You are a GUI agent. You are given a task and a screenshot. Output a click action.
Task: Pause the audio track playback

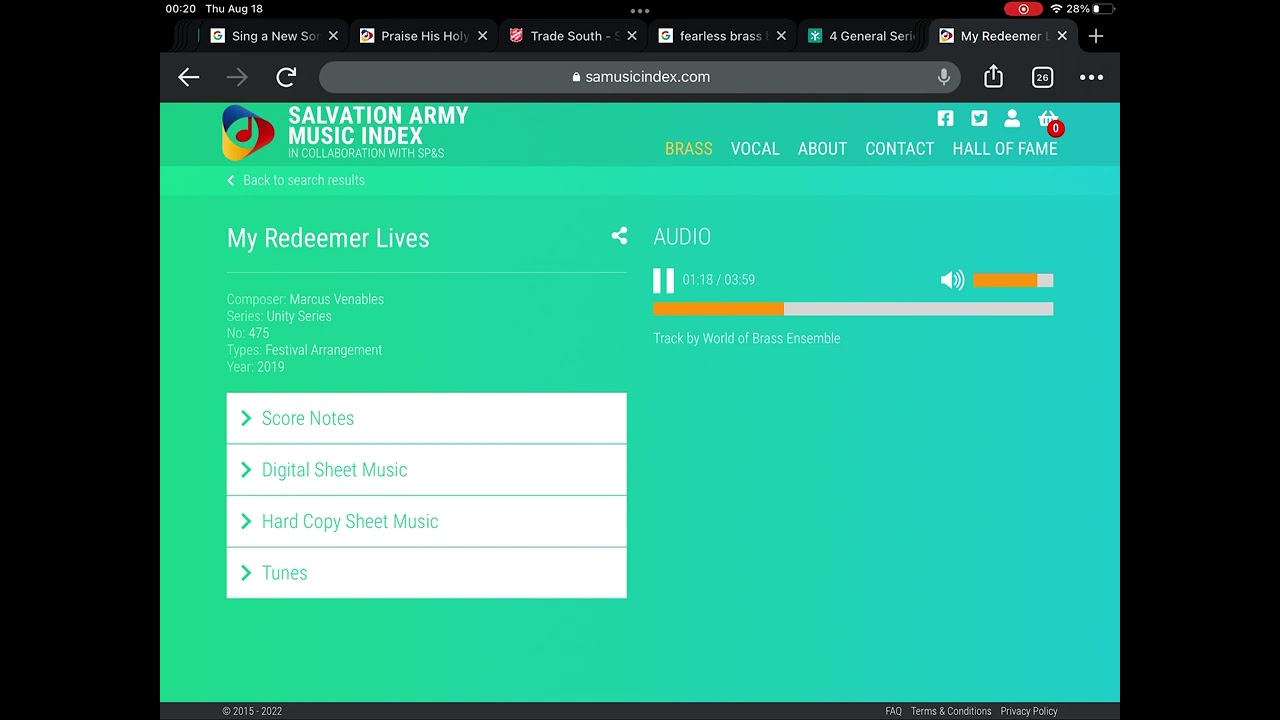tap(663, 280)
